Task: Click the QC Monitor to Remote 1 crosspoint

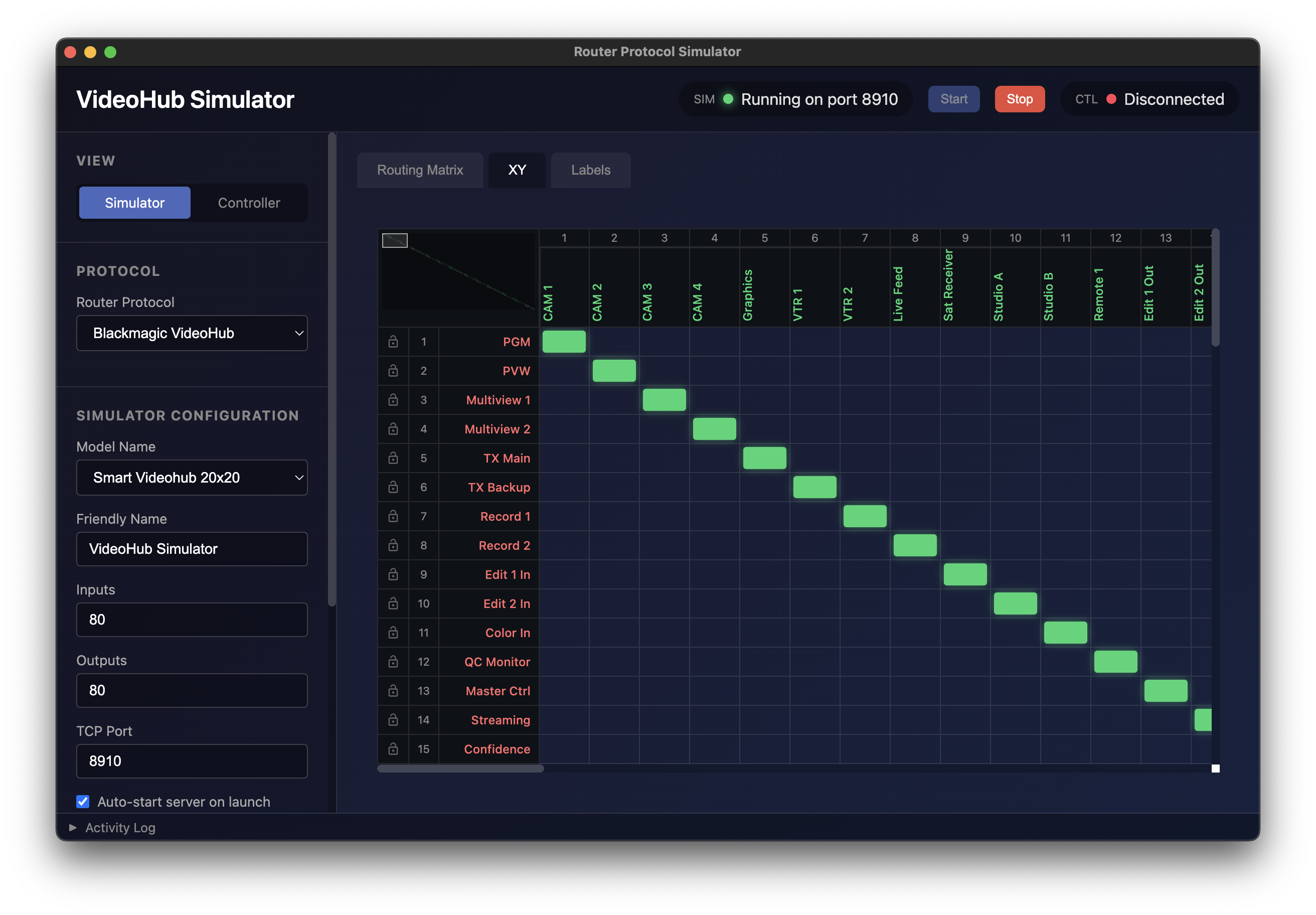Action: coord(1116,662)
